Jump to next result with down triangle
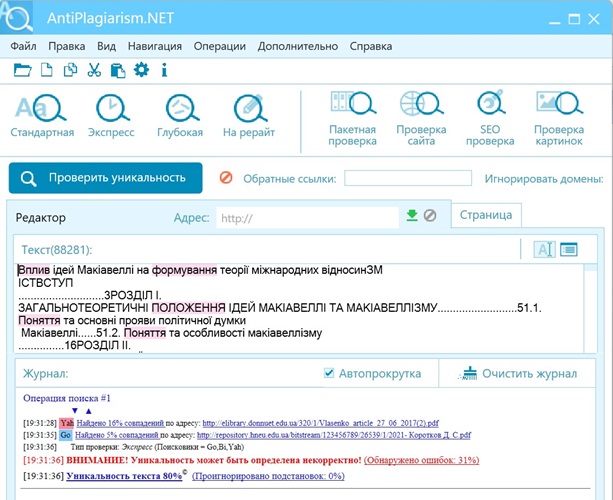Screen dimensions: 613x500 click(75, 411)
